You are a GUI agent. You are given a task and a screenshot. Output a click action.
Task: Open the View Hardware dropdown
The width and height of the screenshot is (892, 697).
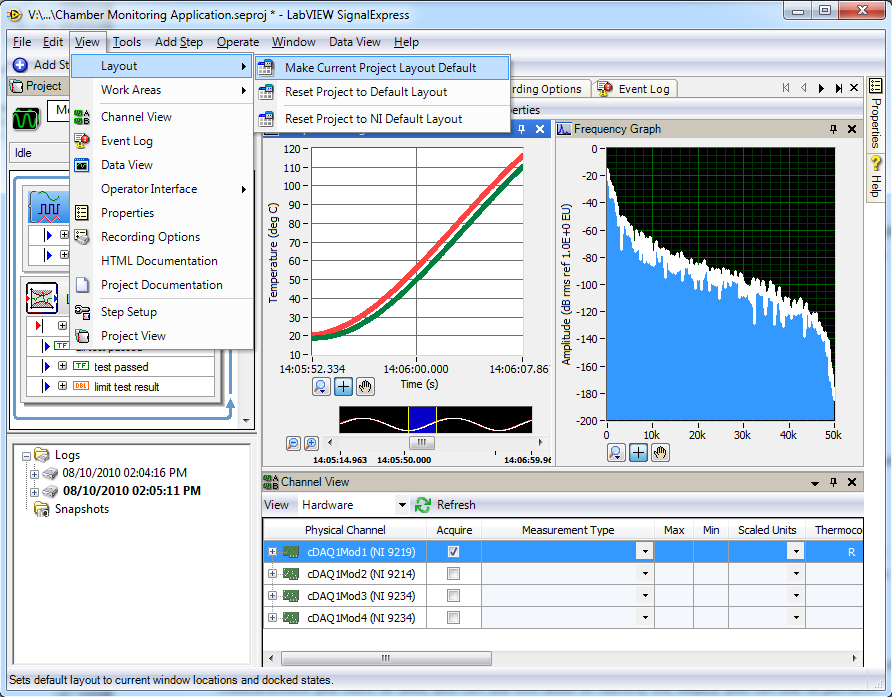point(402,505)
